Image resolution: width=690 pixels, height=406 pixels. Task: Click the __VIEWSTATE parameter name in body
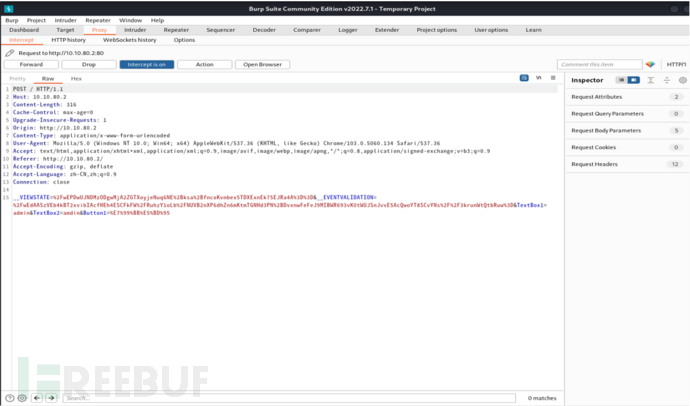click(x=31, y=198)
